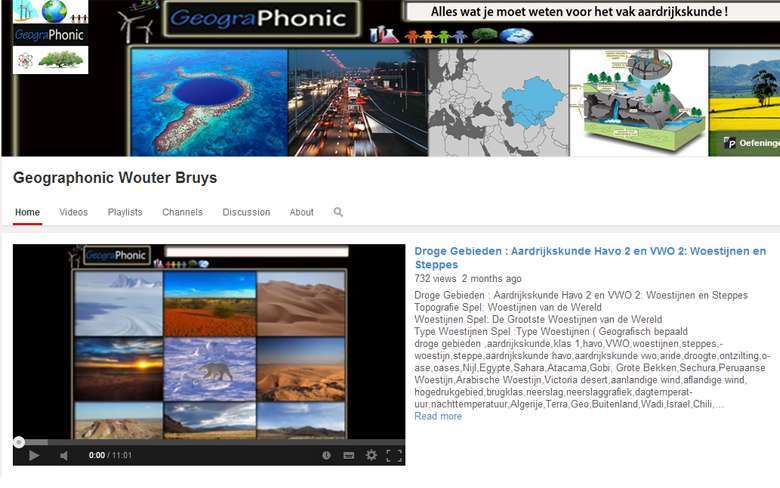Click the tree image in channel avatar
Screen dimensions: 780x488
pyautogui.click(x=61, y=60)
